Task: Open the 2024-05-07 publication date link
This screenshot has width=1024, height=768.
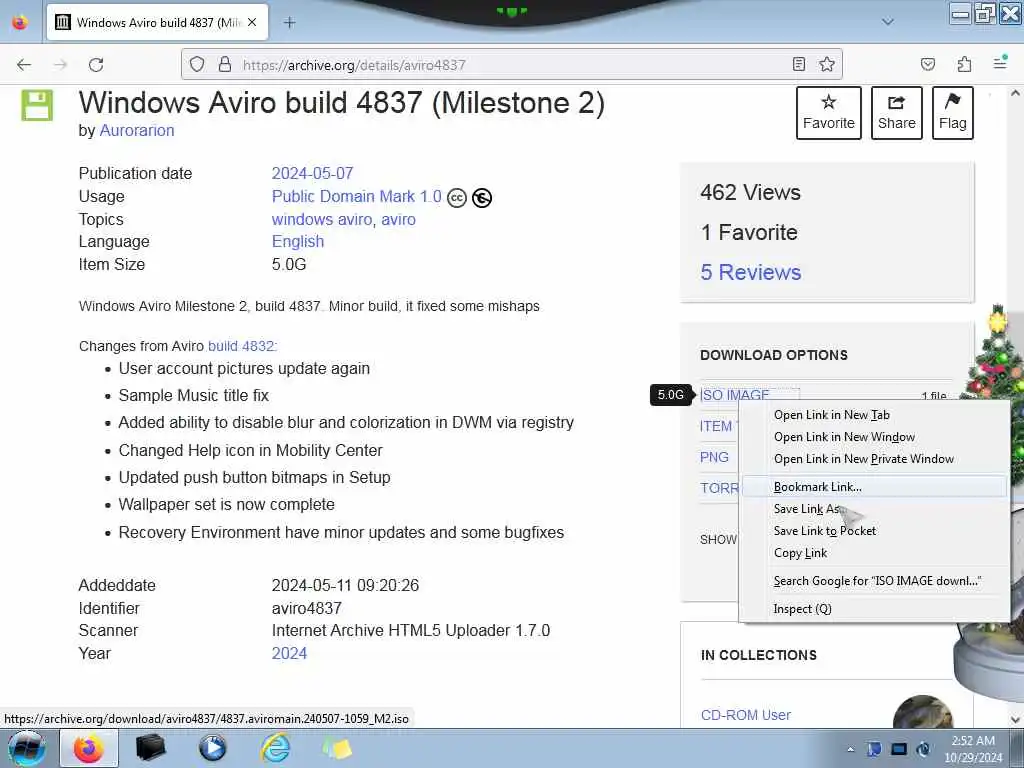Action: (312, 174)
